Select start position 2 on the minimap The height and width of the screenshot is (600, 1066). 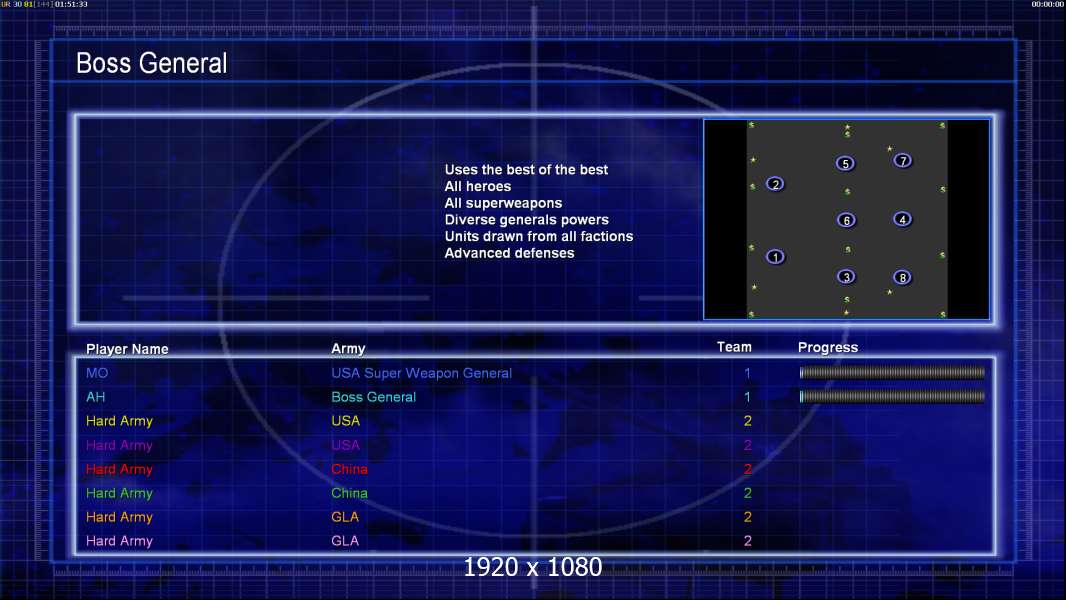pos(775,184)
